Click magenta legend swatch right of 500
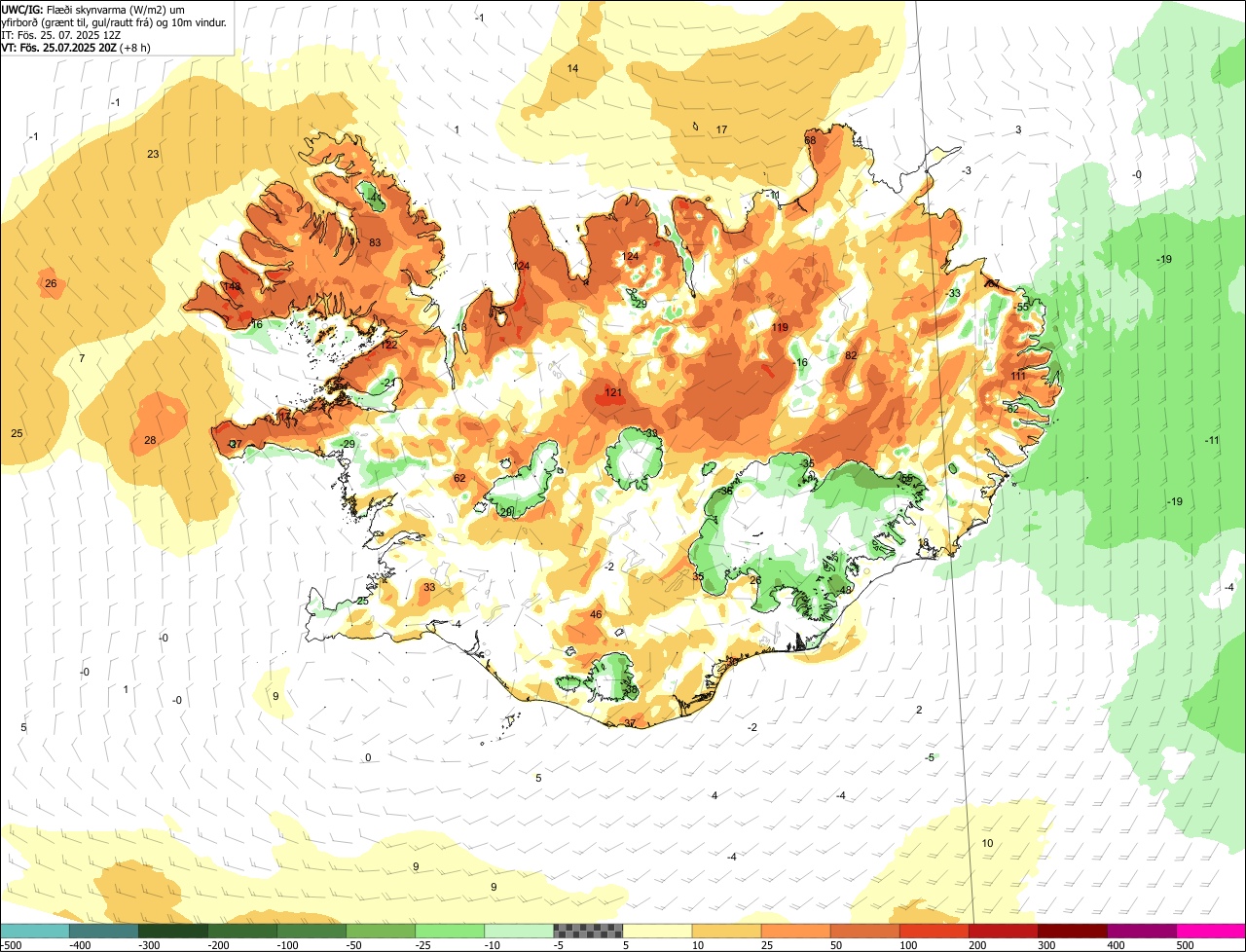 (1211, 931)
